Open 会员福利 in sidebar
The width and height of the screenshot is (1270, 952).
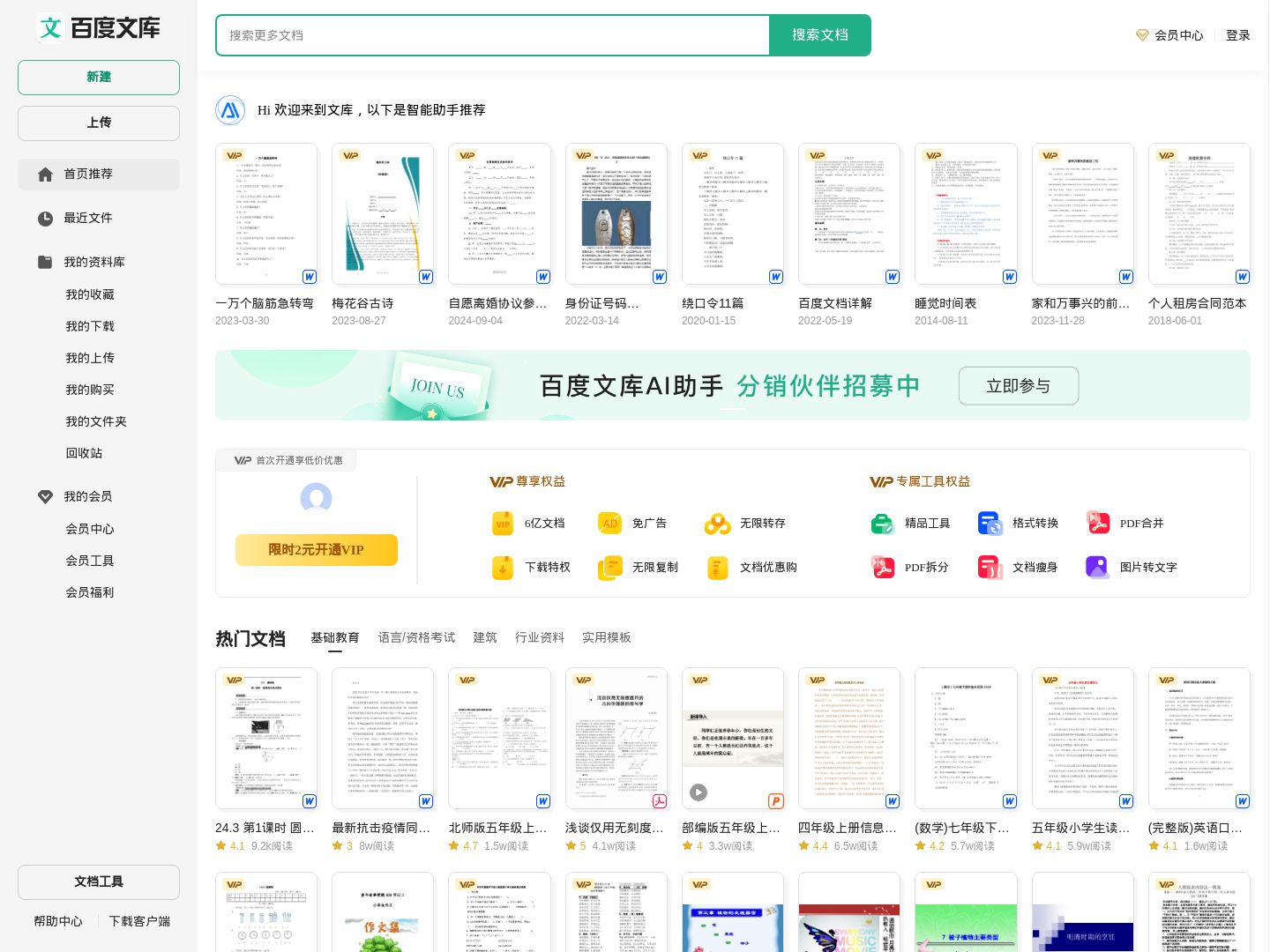(x=90, y=593)
